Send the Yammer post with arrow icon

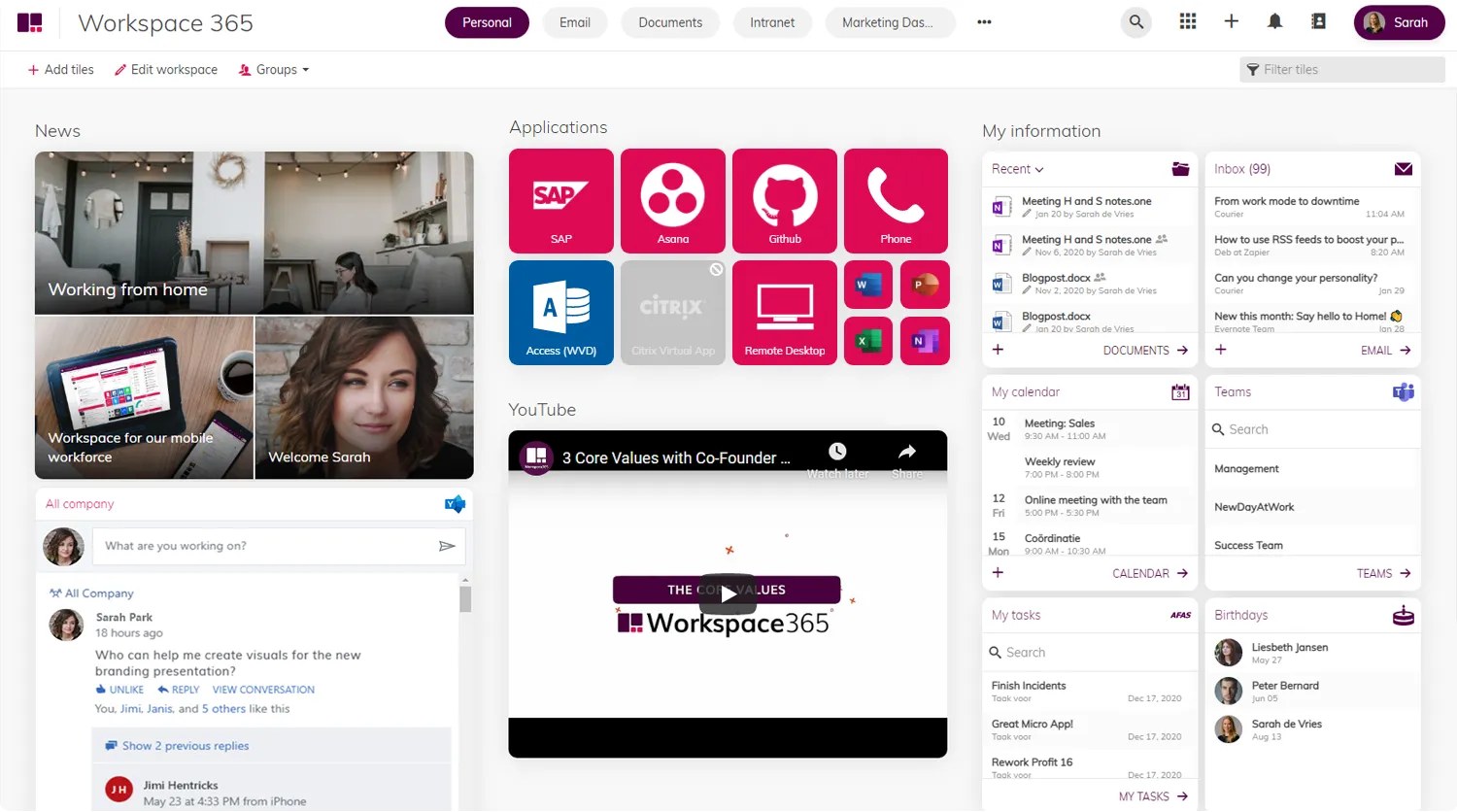tap(447, 546)
